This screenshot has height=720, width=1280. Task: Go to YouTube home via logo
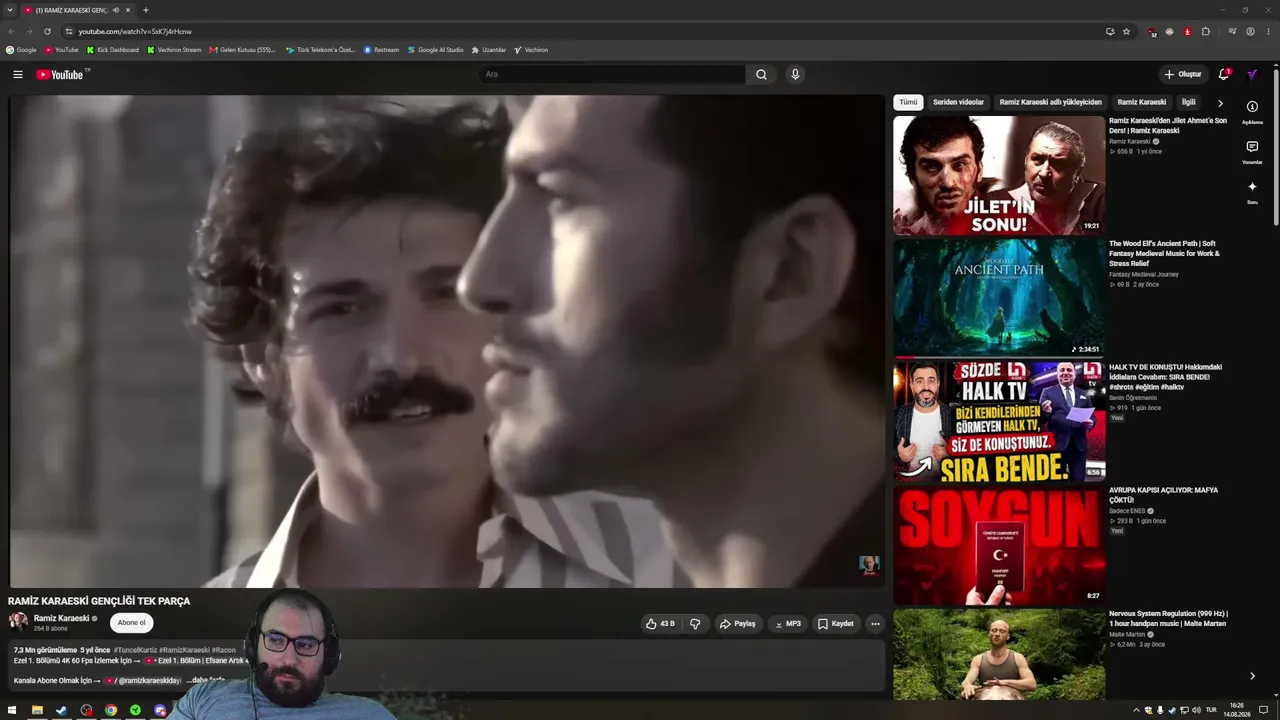[60, 74]
